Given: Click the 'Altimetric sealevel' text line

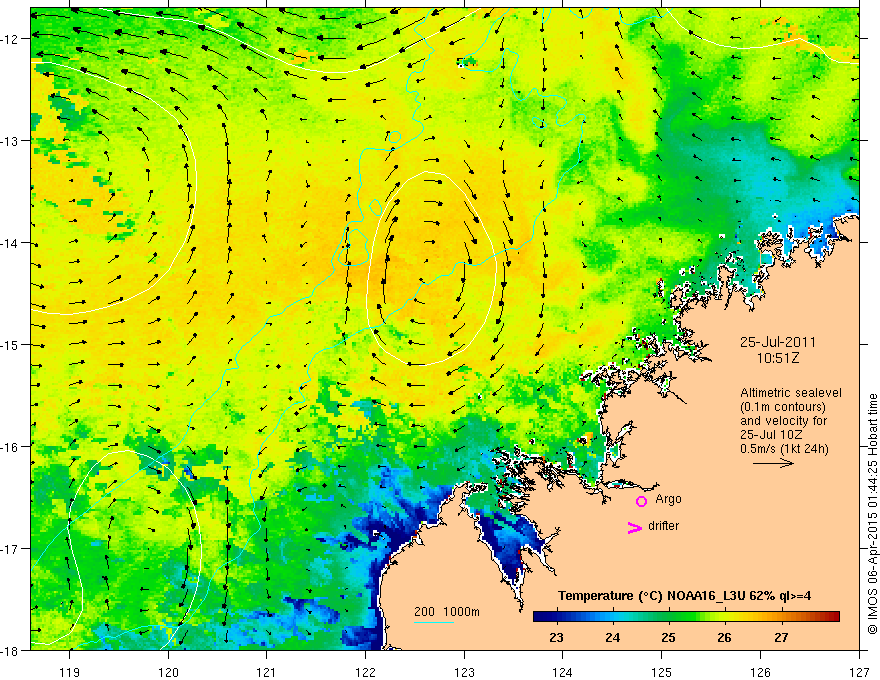Looking at the screenshot, I should pyautogui.click(x=790, y=393).
